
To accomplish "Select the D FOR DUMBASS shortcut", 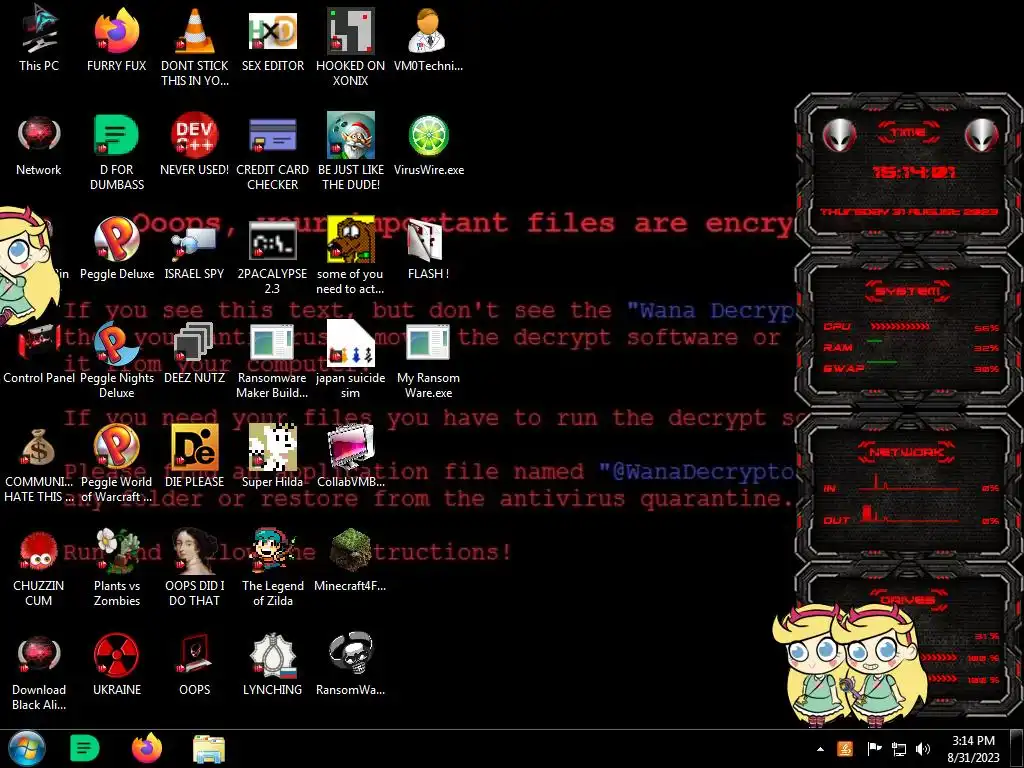I will 116,152.
